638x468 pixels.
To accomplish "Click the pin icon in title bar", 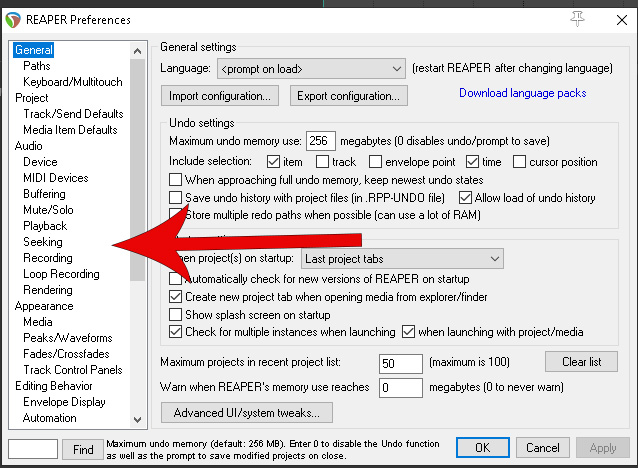I will coord(577,19).
